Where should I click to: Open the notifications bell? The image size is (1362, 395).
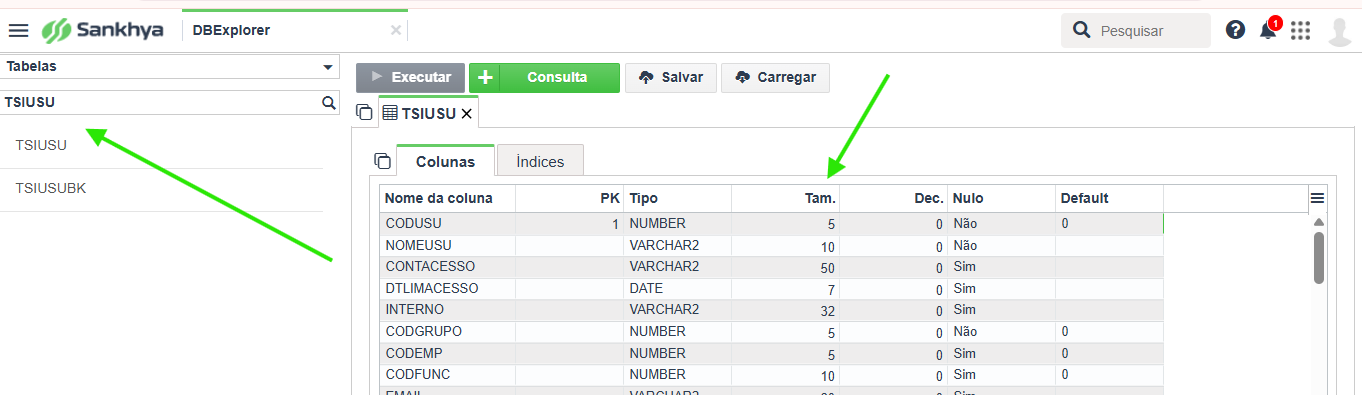(1268, 31)
